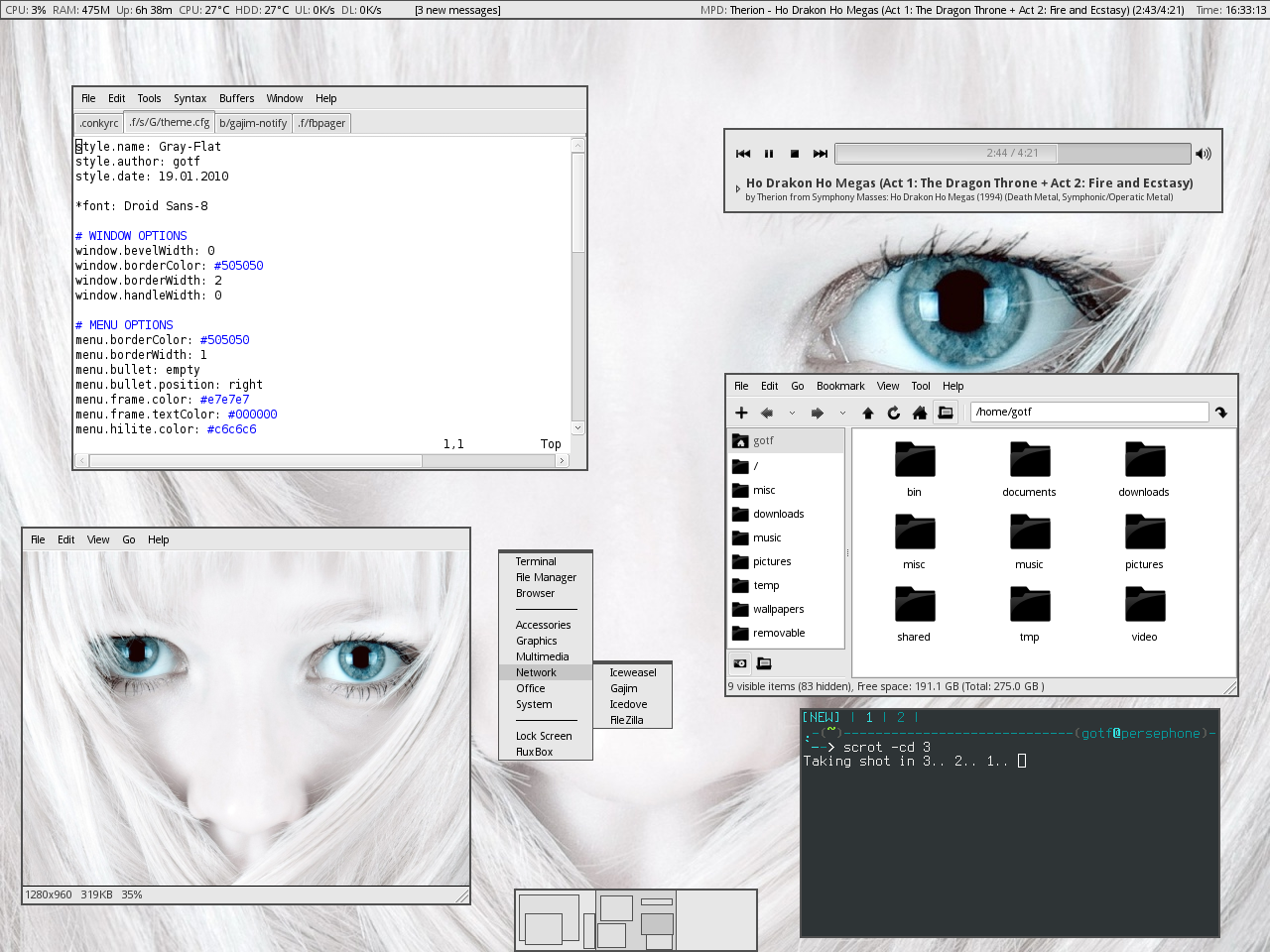
Task: Select the documents folder icon
Action: (x=1029, y=460)
